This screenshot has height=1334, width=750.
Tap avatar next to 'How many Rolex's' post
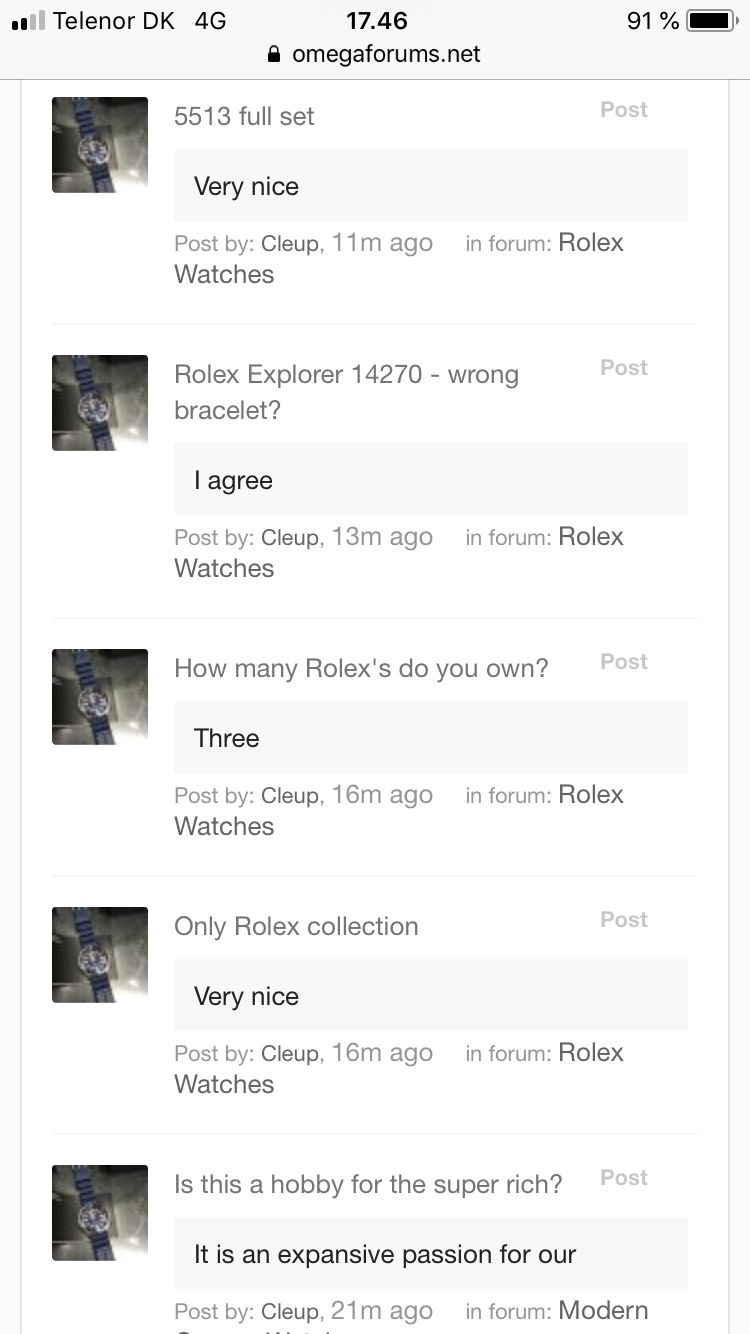pos(100,697)
